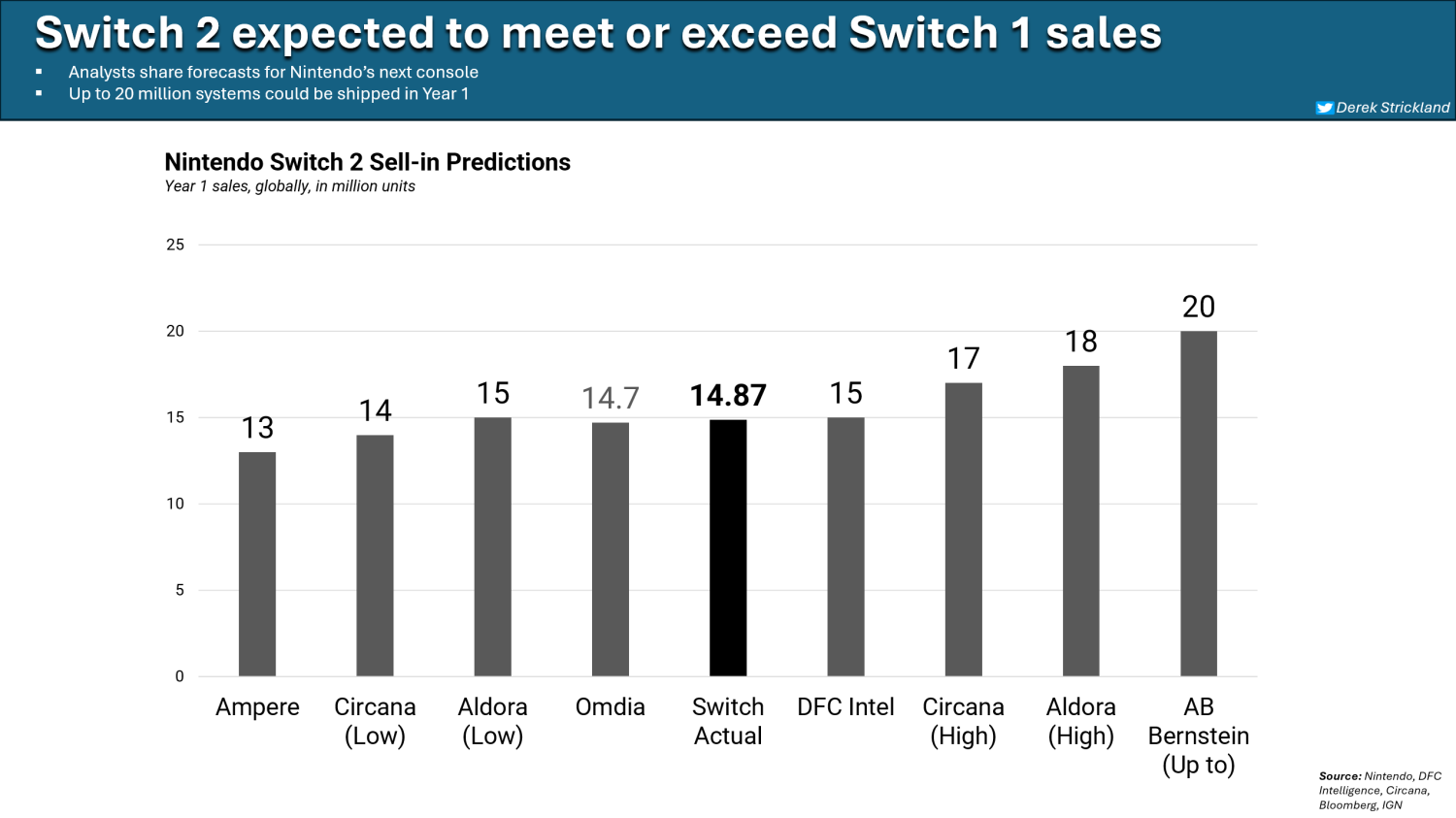Click the chart subtitle about Year 1 sales
This screenshot has width=1456, height=818.
point(289,186)
